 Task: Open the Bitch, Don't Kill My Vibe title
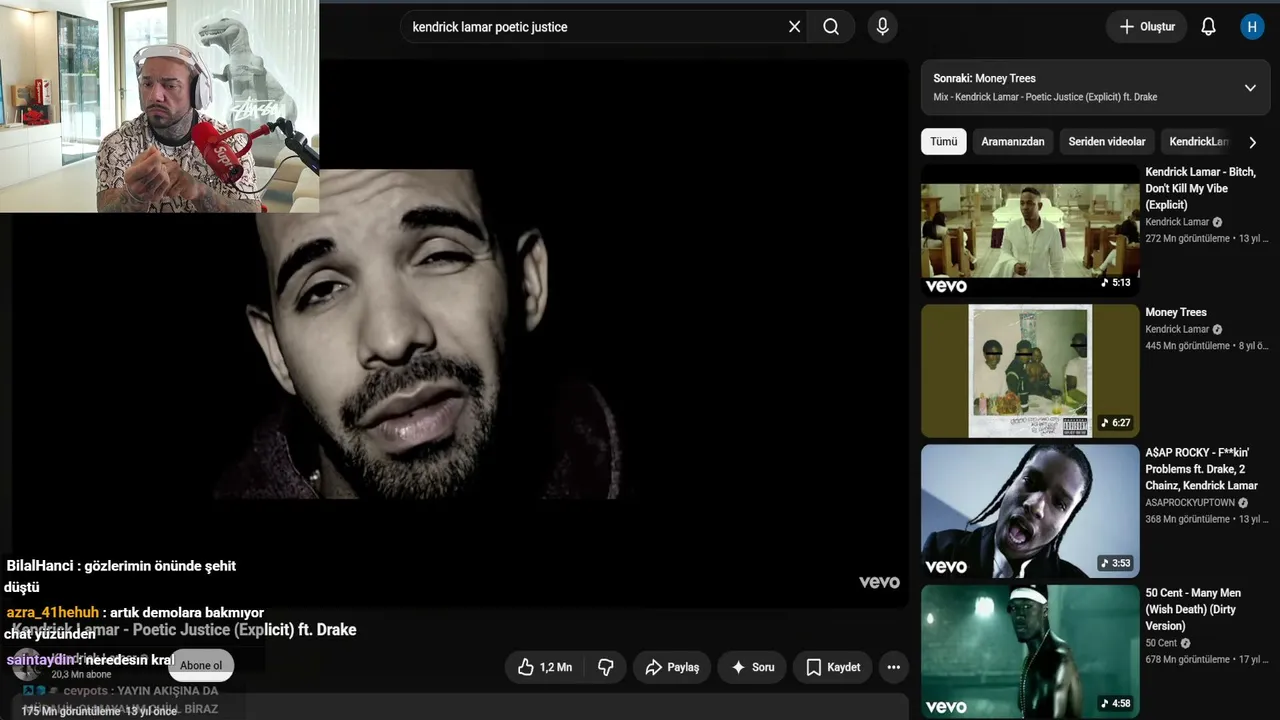point(1200,189)
